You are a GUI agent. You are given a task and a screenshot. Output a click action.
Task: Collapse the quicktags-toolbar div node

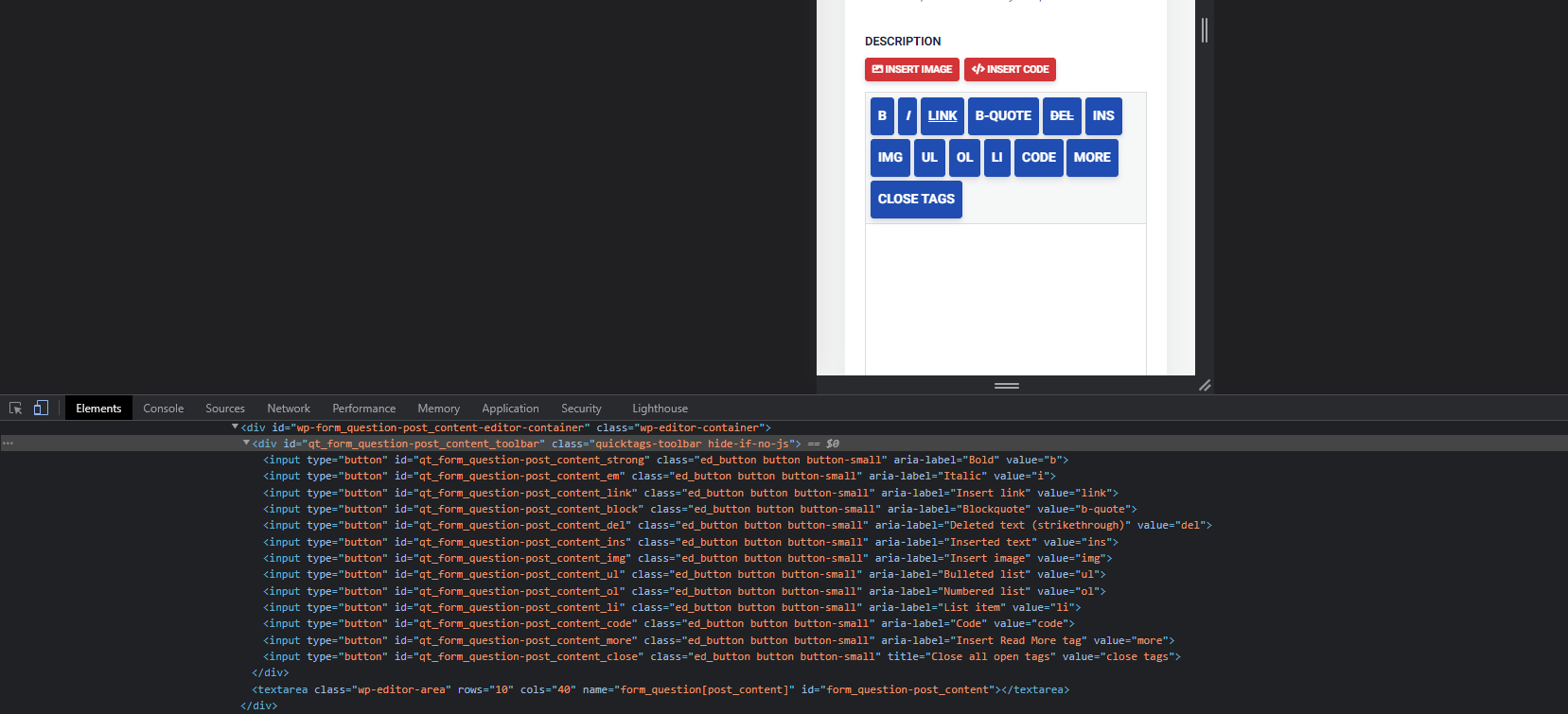point(247,444)
